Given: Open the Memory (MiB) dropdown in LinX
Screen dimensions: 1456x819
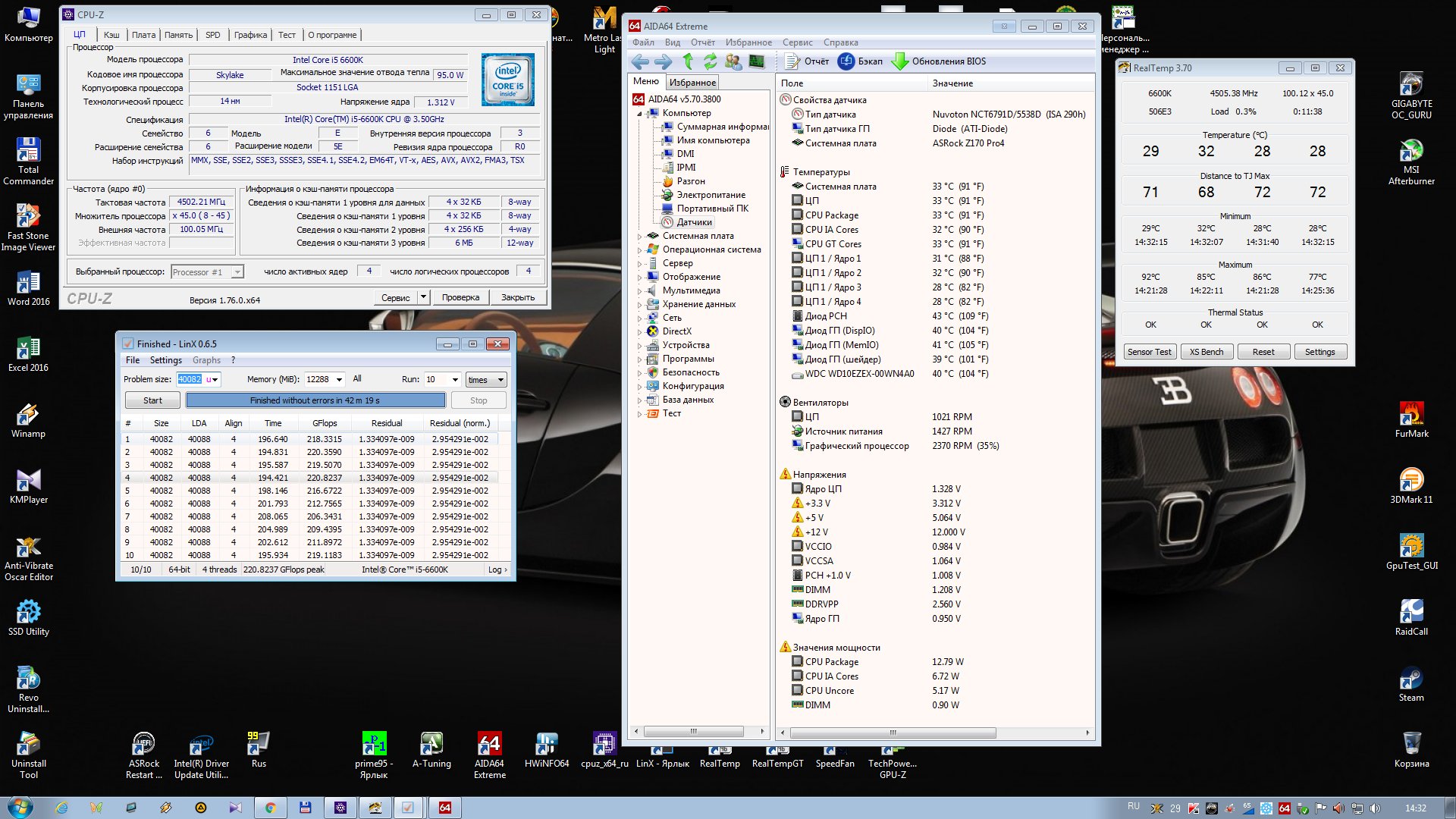Looking at the screenshot, I should point(339,380).
